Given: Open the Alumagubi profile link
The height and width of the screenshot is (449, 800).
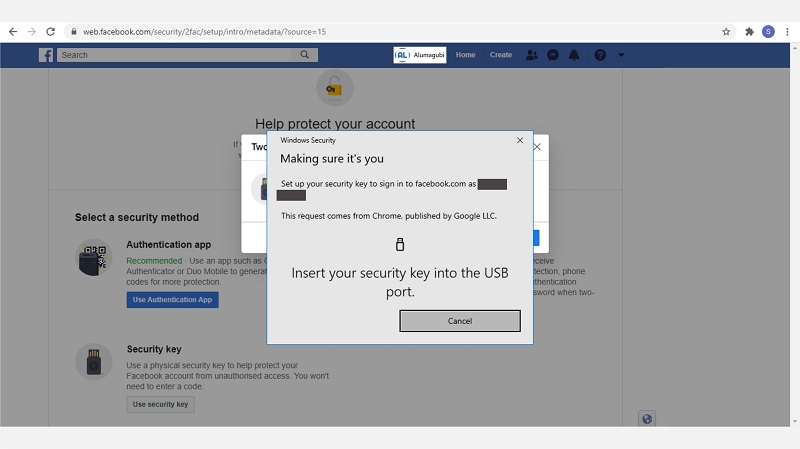Looking at the screenshot, I should [420, 55].
